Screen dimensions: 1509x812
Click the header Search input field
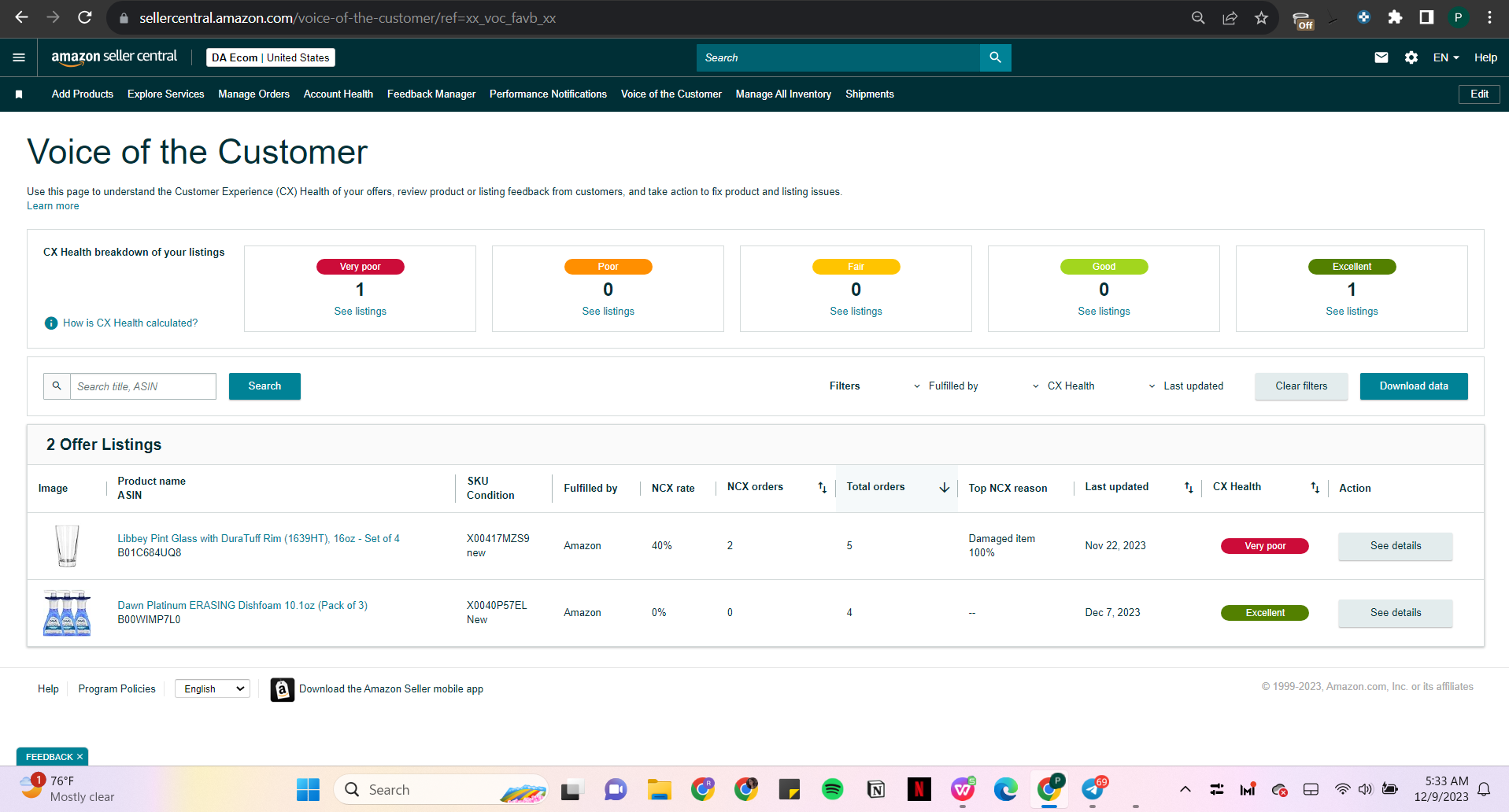pyautogui.click(x=838, y=57)
